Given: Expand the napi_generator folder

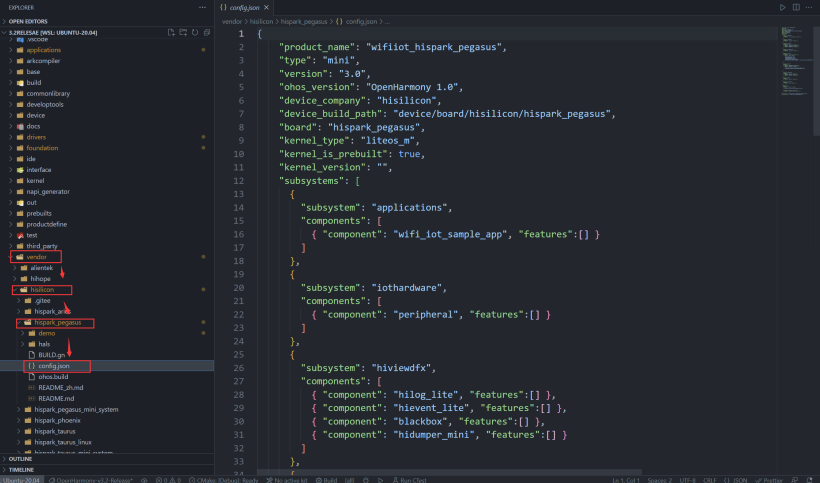Looking at the screenshot, I should 48,192.
